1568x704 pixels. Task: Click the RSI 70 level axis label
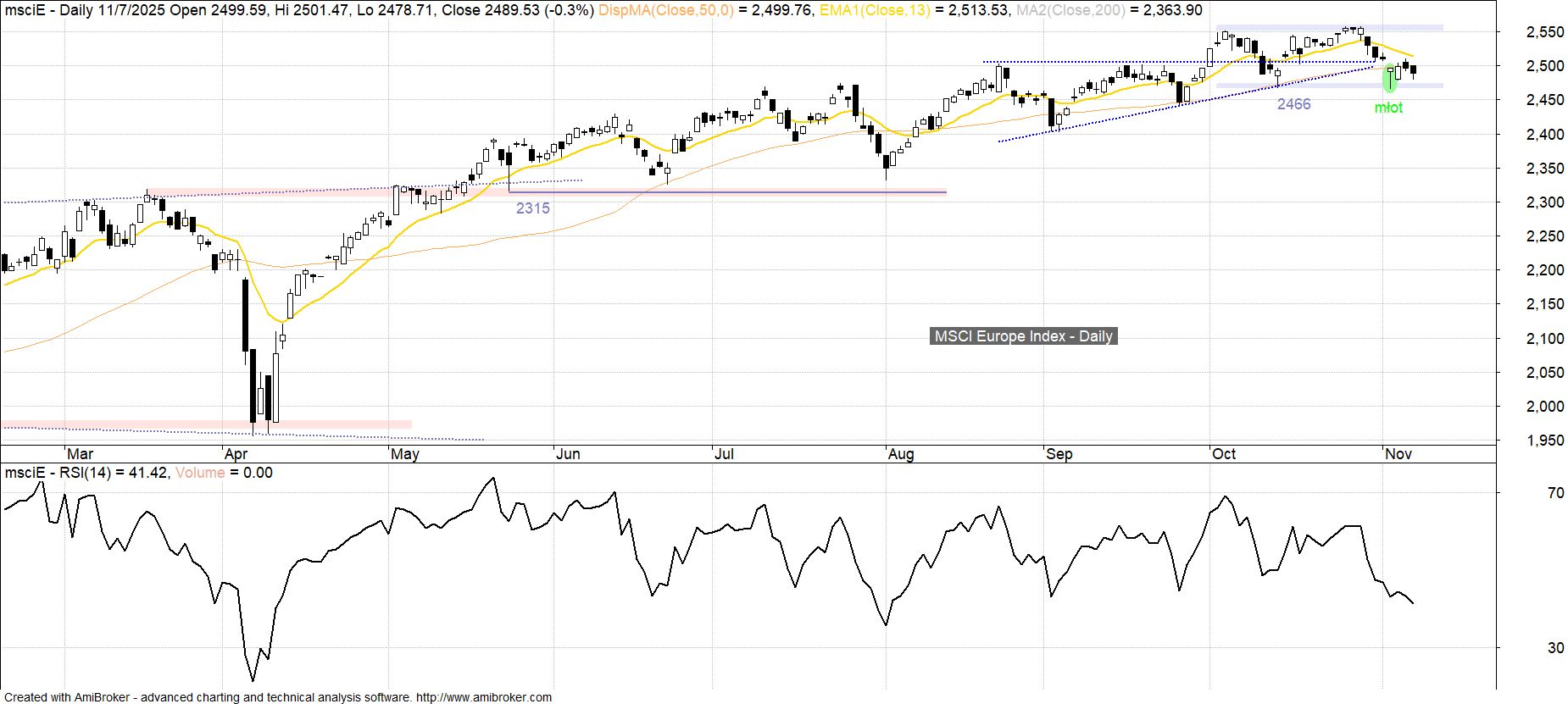[1555, 493]
